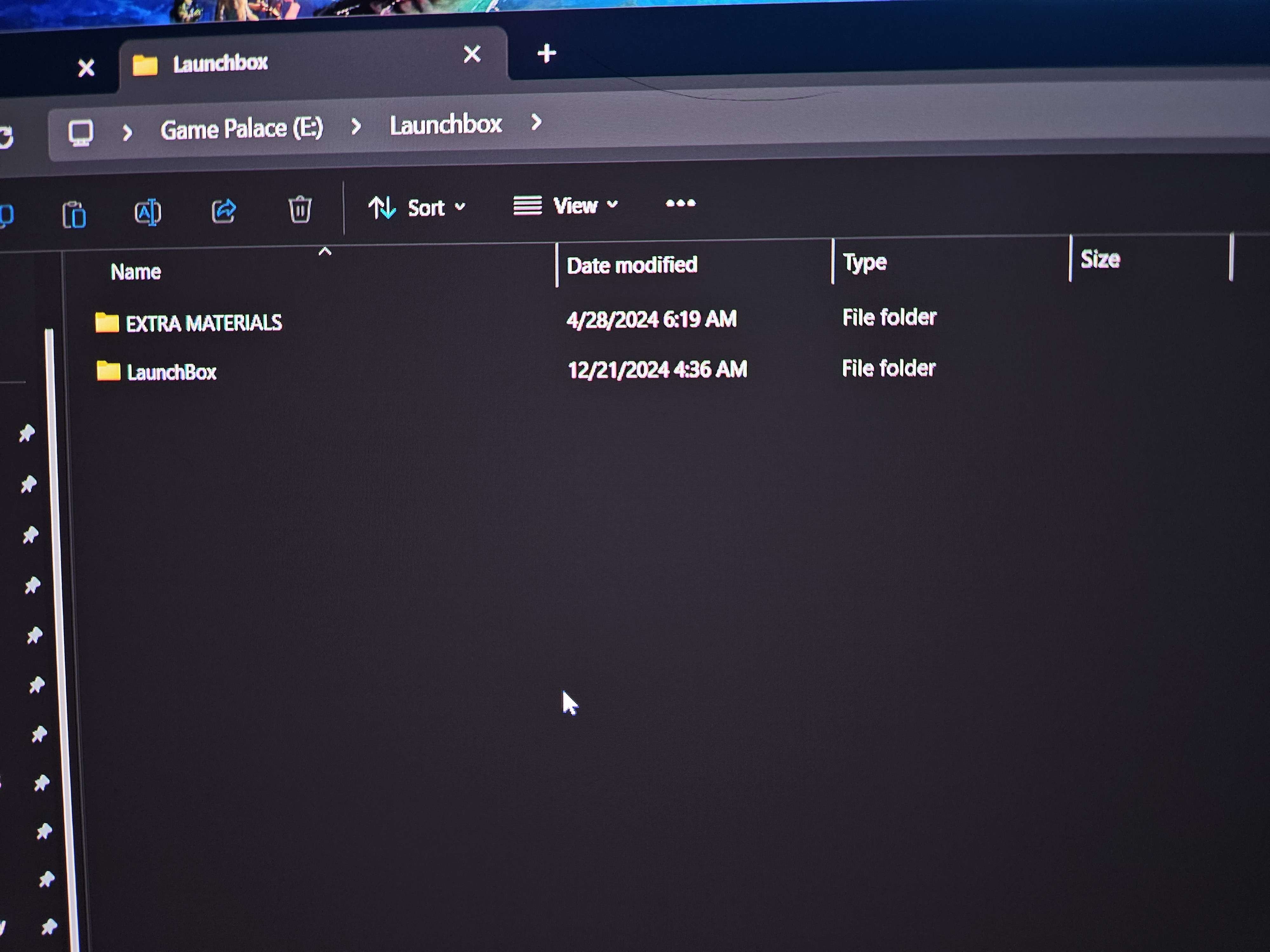Image resolution: width=1270 pixels, height=952 pixels.
Task: Click the date 12/21/2024 4:36 AM
Action: (x=658, y=370)
